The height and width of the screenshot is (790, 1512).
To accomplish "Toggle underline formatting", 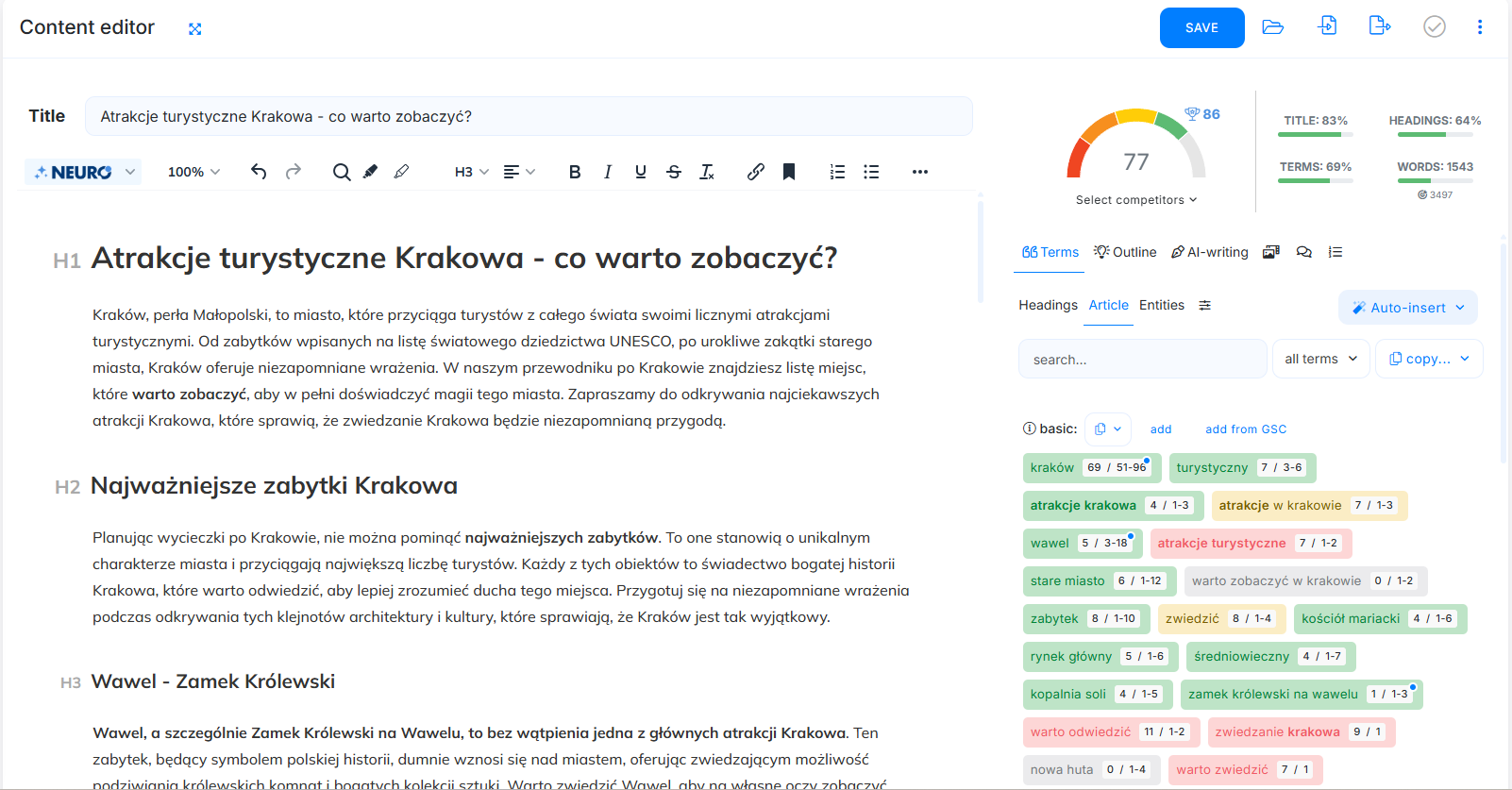I will pyautogui.click(x=641, y=172).
